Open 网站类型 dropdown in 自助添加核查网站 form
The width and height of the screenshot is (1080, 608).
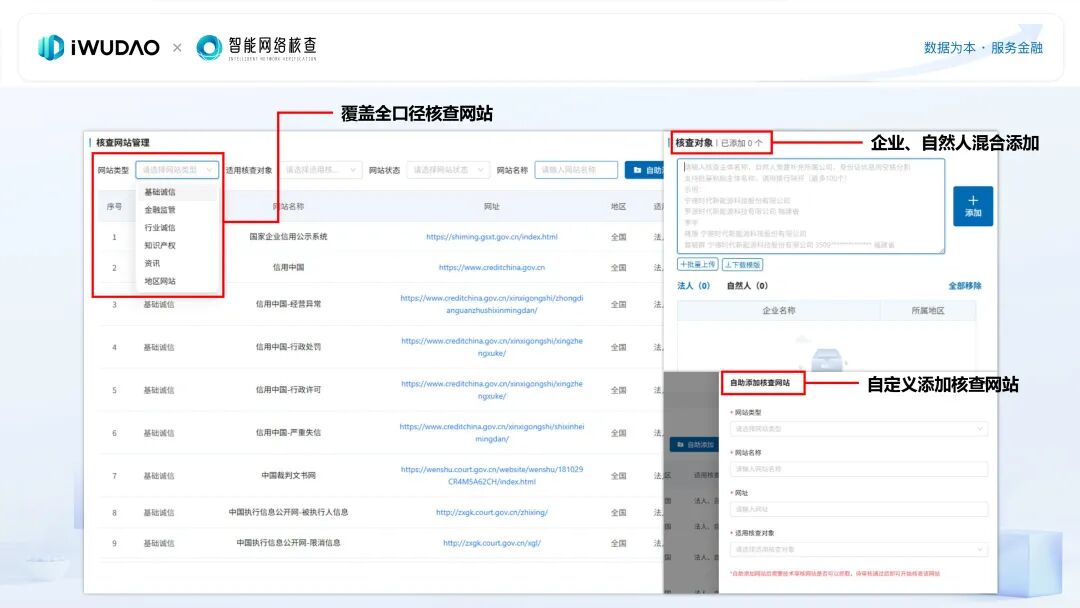click(x=859, y=429)
